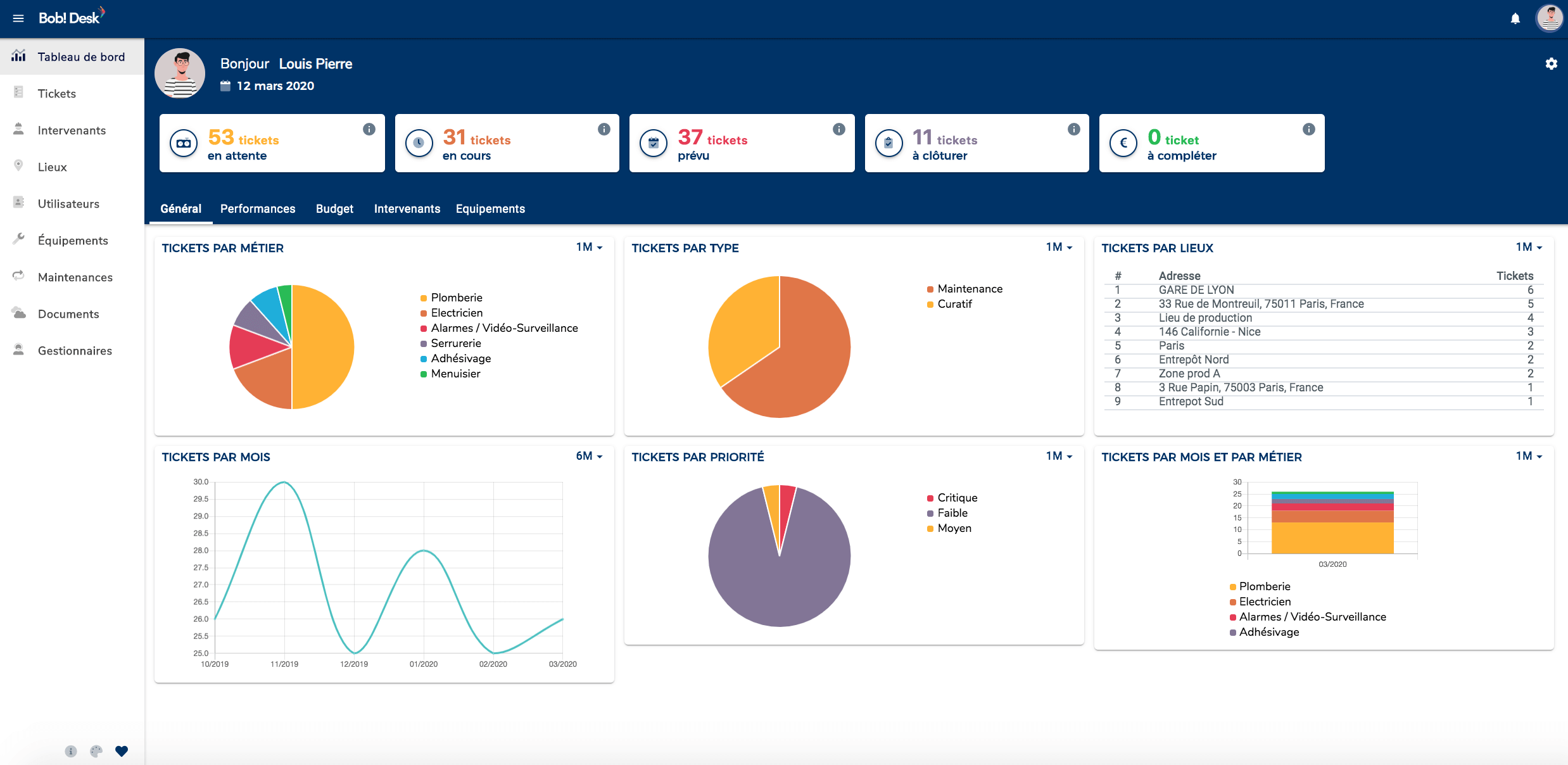Toggle Plomberie legend in Tickets par métier
This screenshot has height=765, width=1568.
click(x=451, y=298)
